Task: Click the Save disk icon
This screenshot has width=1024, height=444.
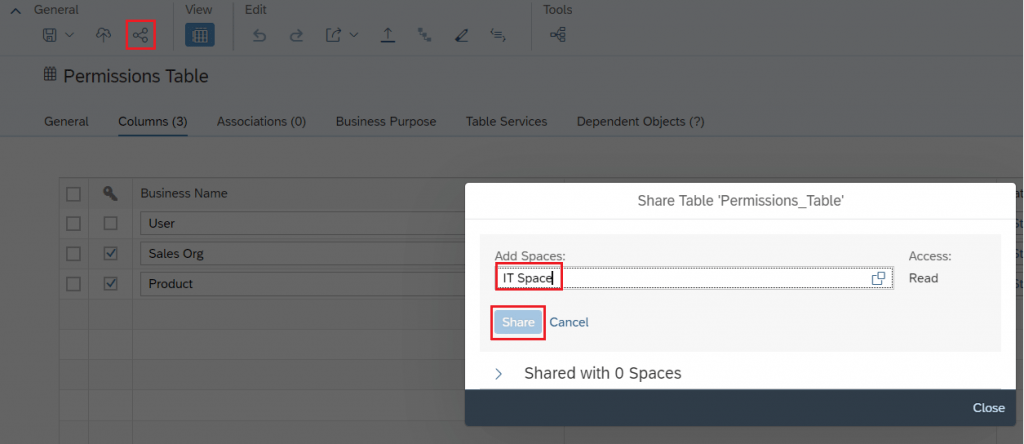Action: pyautogui.click(x=50, y=35)
